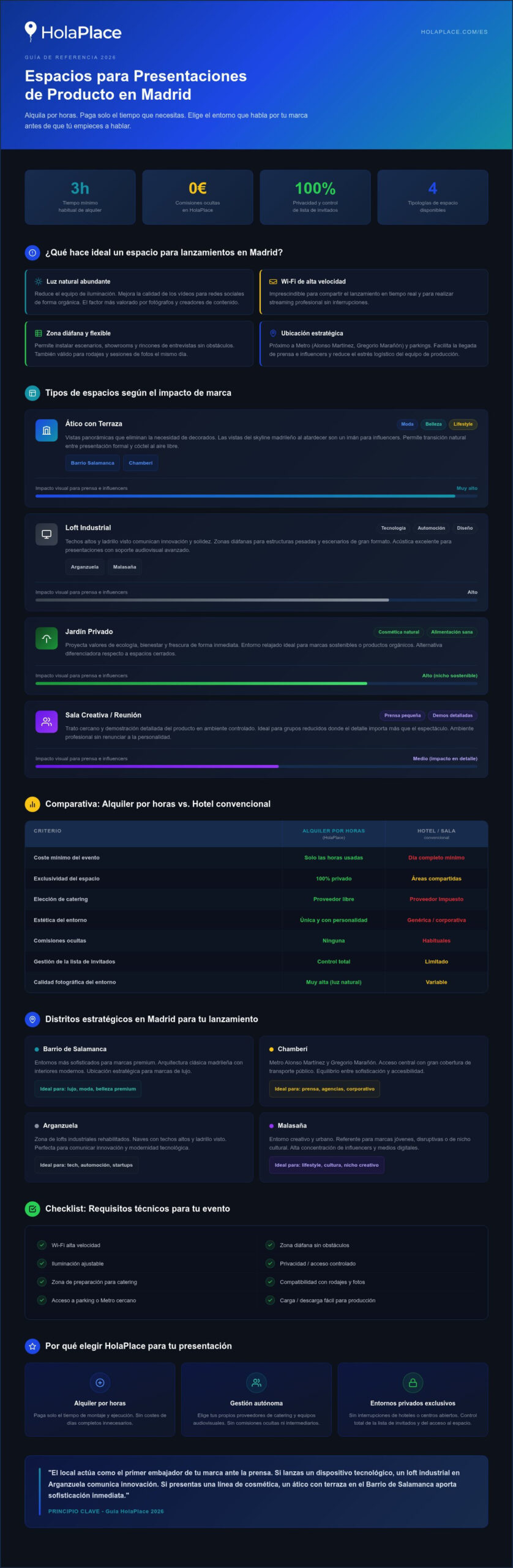
Task: Click the HolaPlace pin logo icon
Action: [30, 31]
